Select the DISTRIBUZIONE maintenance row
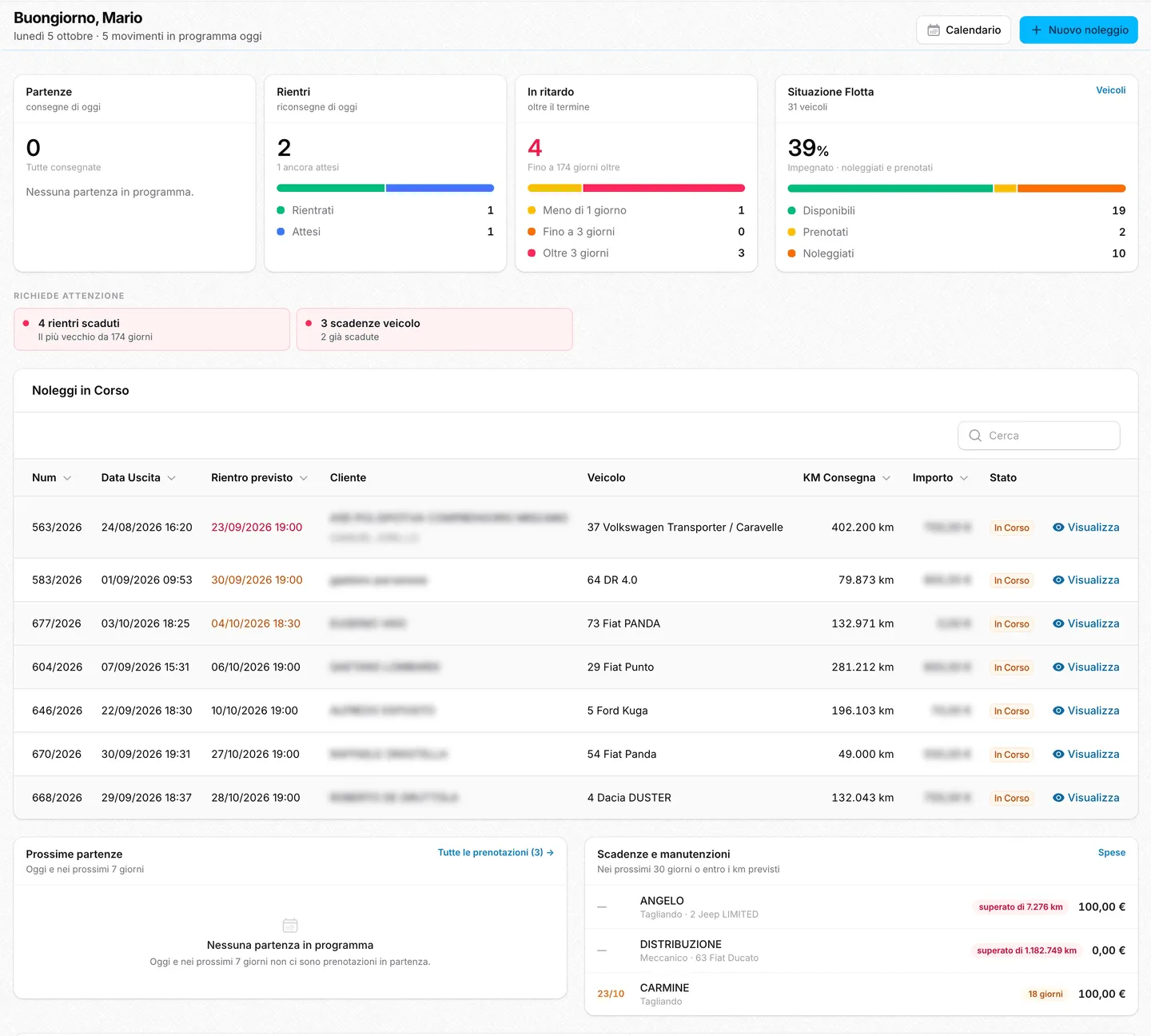 tap(862, 950)
